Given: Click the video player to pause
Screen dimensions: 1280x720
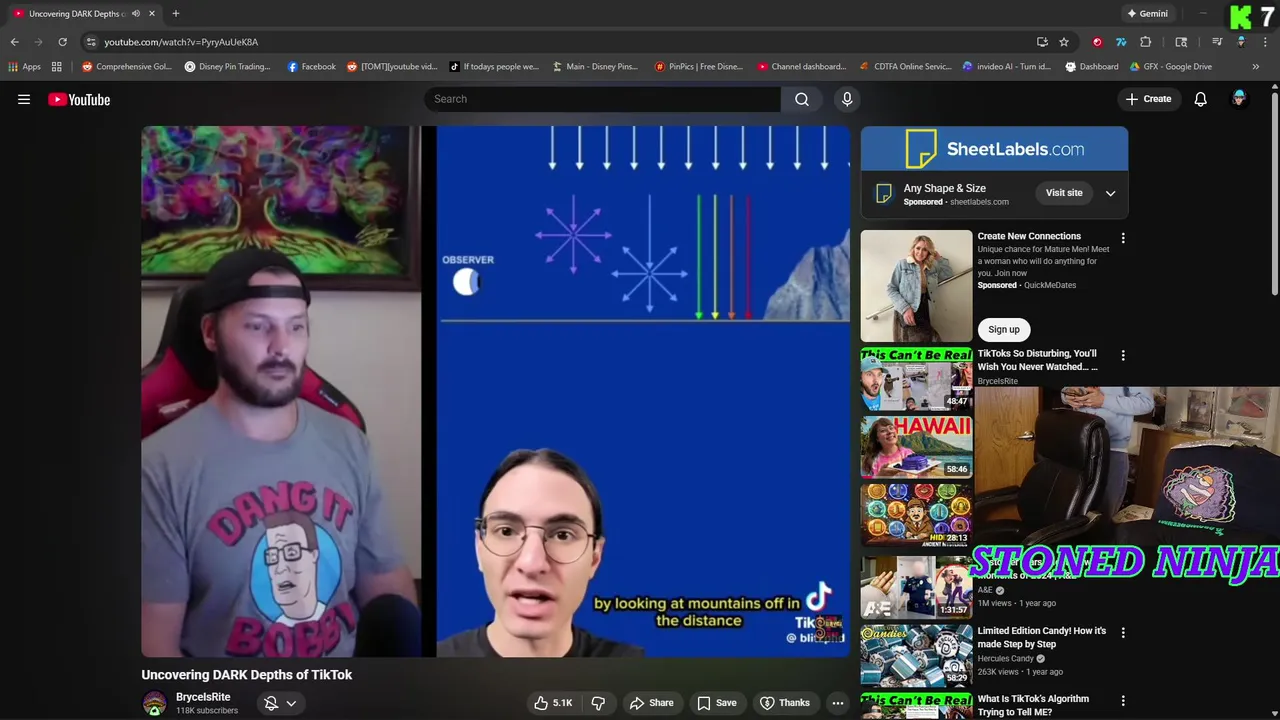Looking at the screenshot, I should pyautogui.click(x=495, y=391).
